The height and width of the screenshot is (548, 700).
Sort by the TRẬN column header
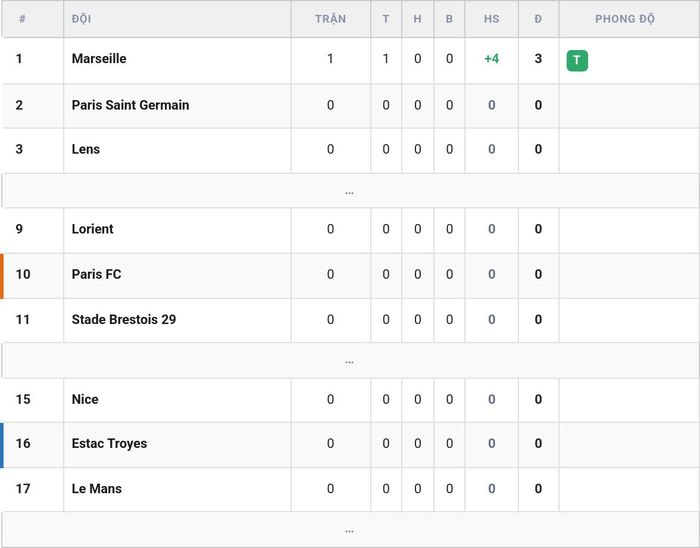pyautogui.click(x=330, y=19)
